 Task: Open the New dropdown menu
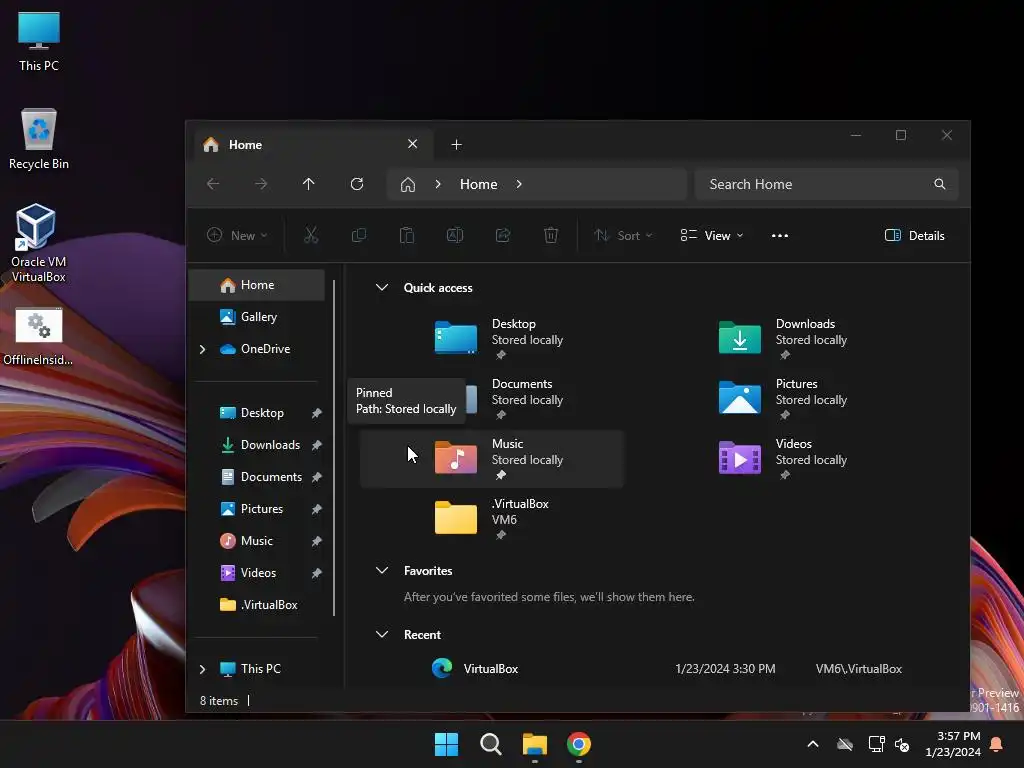pyautogui.click(x=236, y=235)
